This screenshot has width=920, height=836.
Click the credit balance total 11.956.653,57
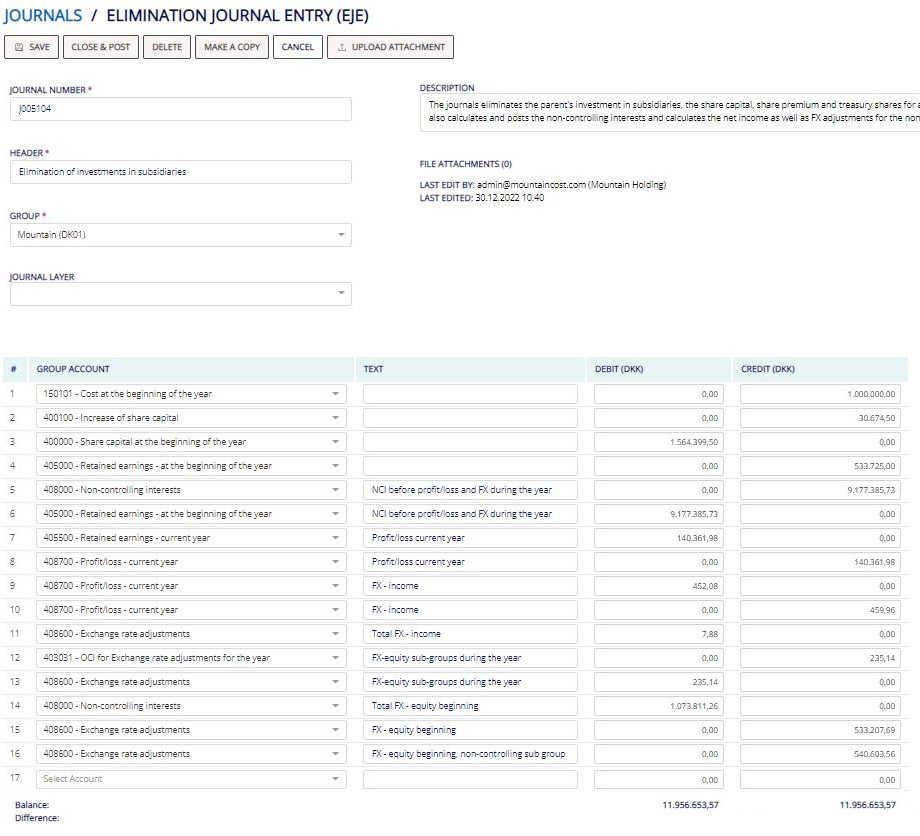pos(868,805)
